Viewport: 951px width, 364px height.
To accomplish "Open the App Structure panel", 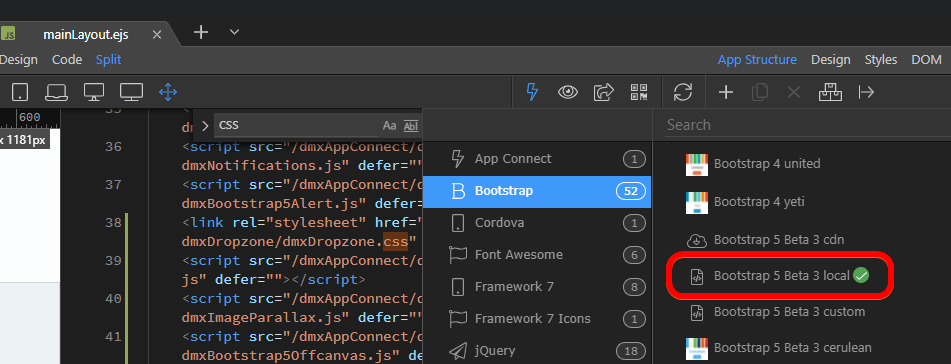I will pyautogui.click(x=757, y=59).
